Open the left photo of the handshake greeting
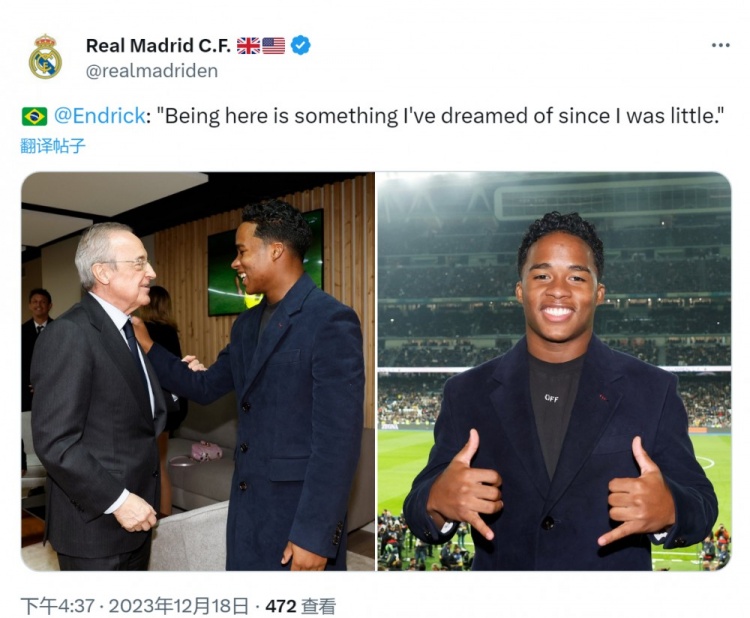The height and width of the screenshot is (618, 750). pos(198,371)
